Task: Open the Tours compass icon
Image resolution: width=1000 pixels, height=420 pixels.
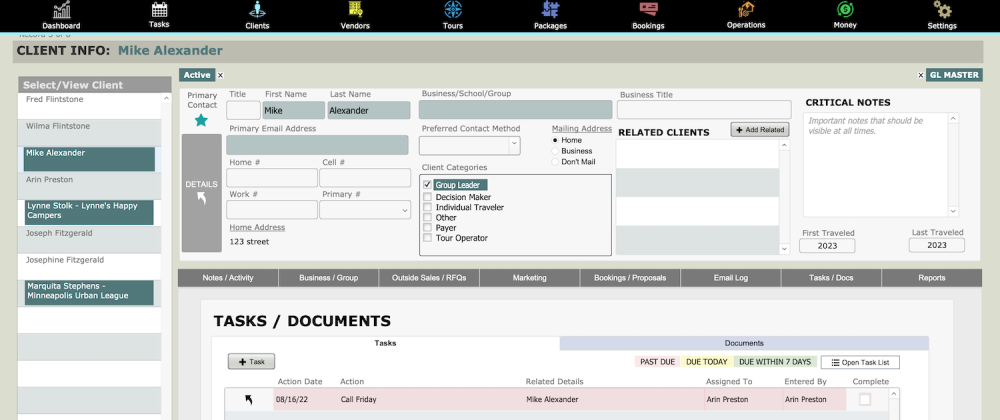Action: pyautogui.click(x=453, y=10)
